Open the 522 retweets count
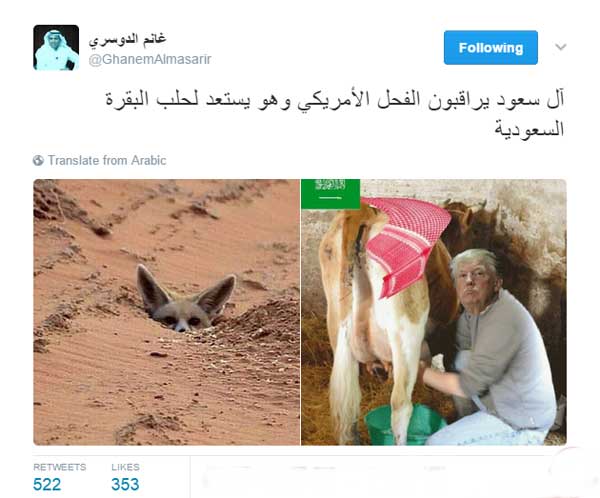The height and width of the screenshot is (498, 600). pos(47,484)
